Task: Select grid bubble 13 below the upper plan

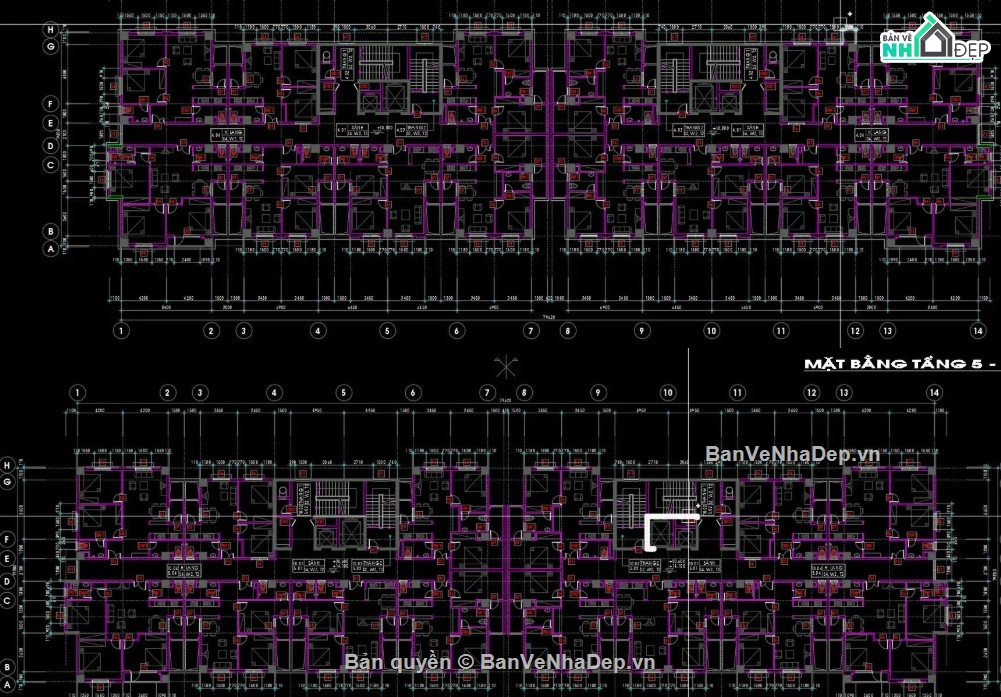Action: (887, 331)
